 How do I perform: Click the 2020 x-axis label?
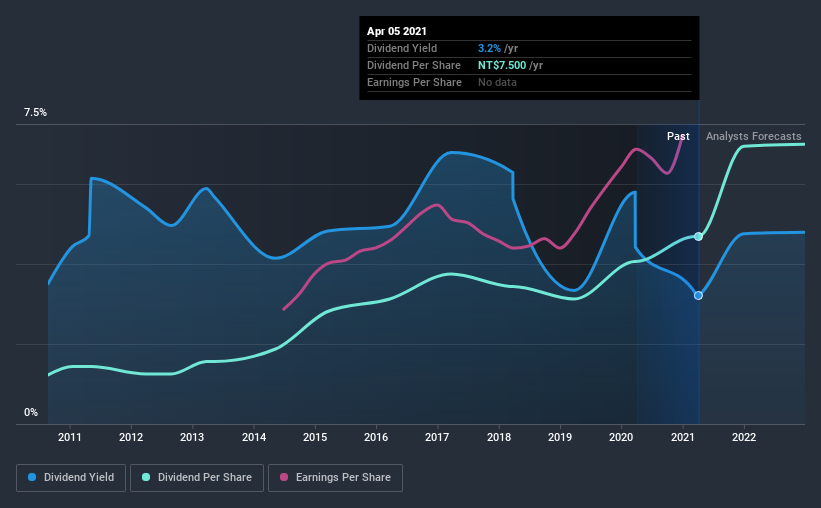621,437
